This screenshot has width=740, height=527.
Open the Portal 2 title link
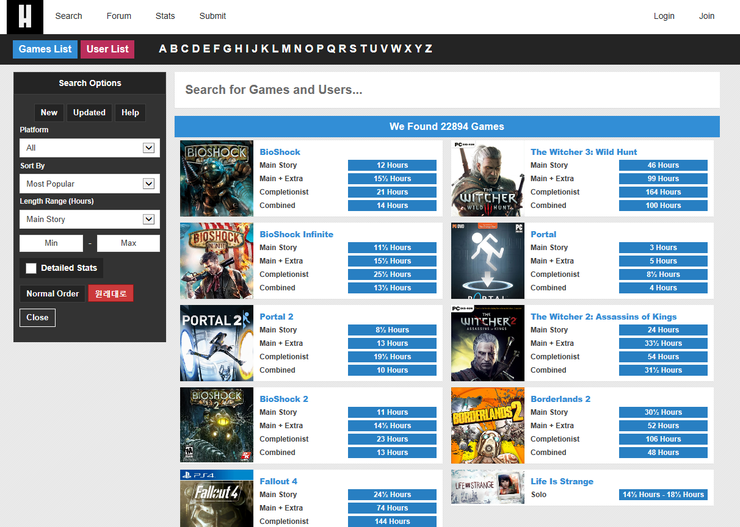[x=277, y=317]
